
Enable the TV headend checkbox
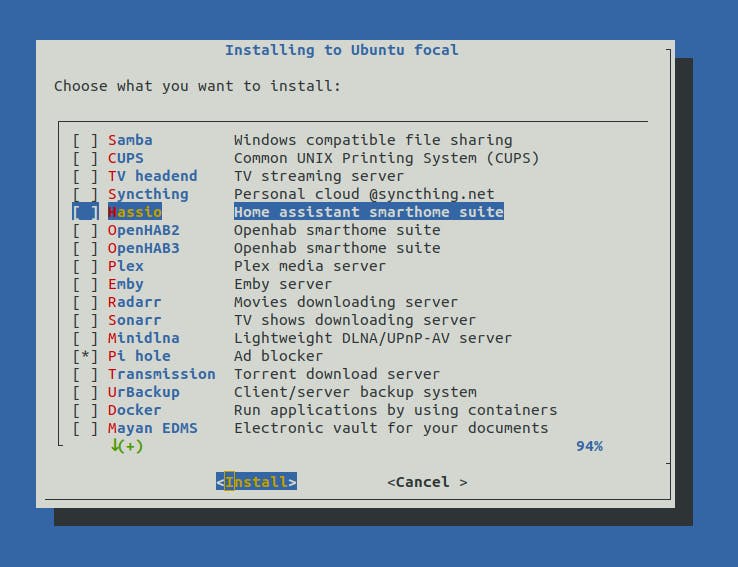pyautogui.click(x=85, y=176)
